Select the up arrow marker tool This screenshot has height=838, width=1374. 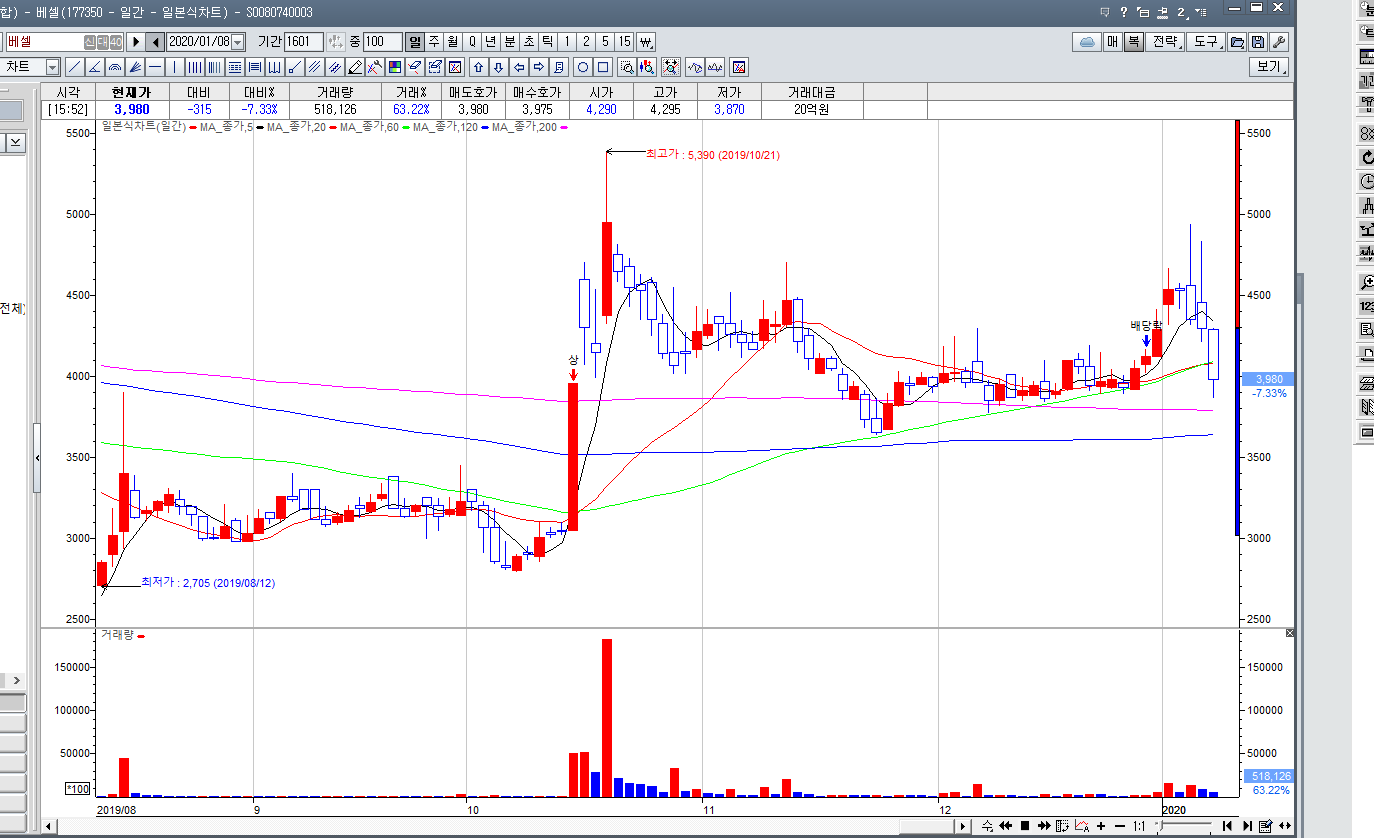(479, 67)
